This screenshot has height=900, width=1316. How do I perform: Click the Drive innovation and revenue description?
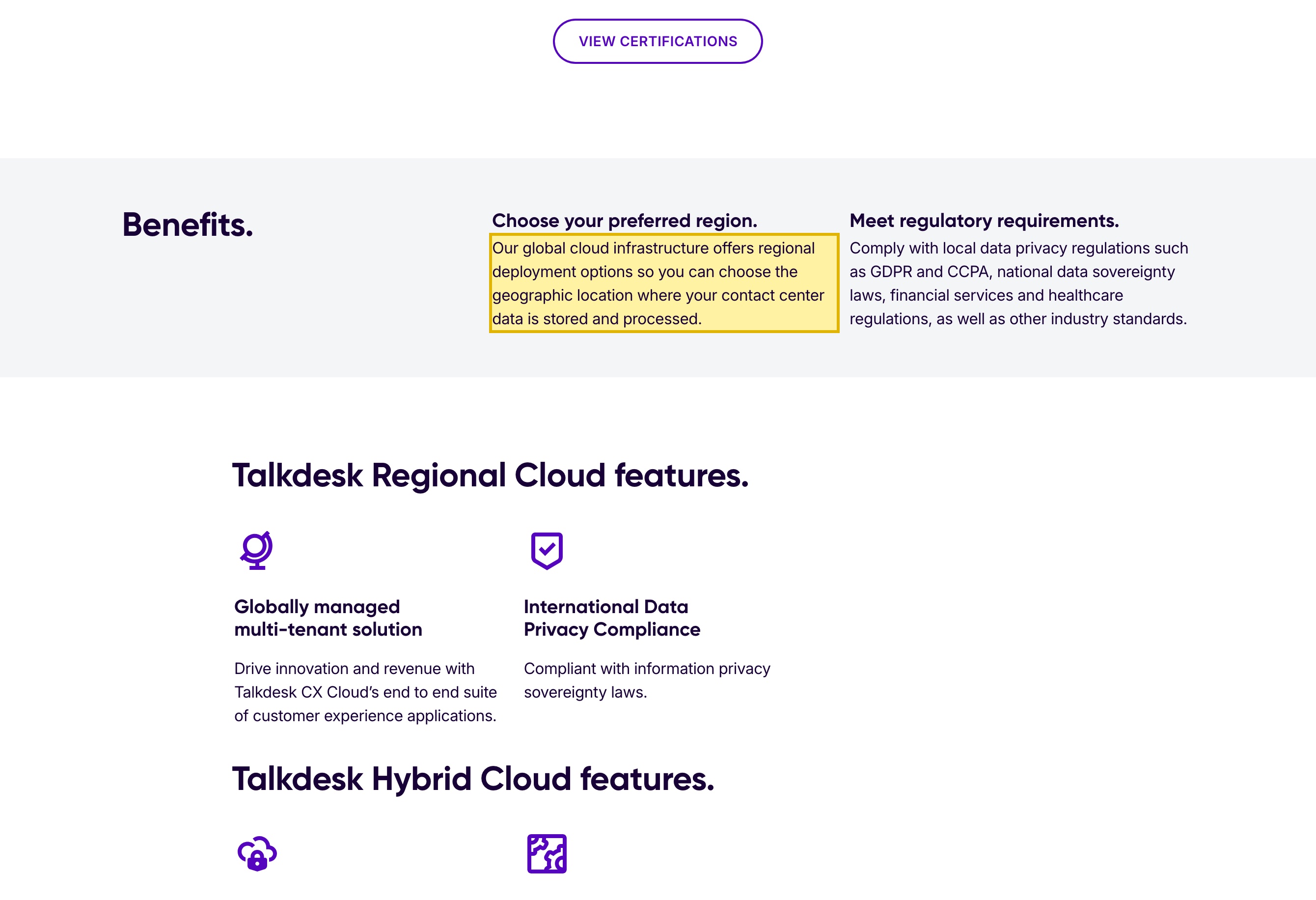(366, 692)
